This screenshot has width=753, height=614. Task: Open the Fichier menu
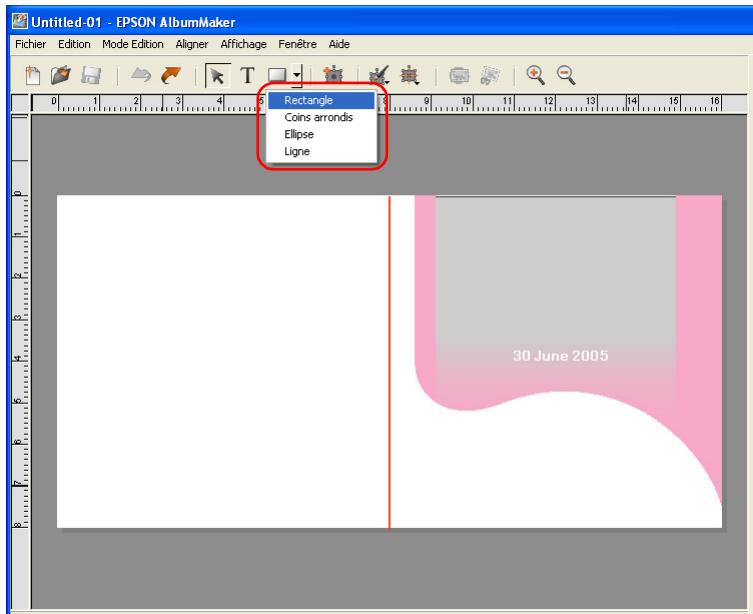point(31,44)
